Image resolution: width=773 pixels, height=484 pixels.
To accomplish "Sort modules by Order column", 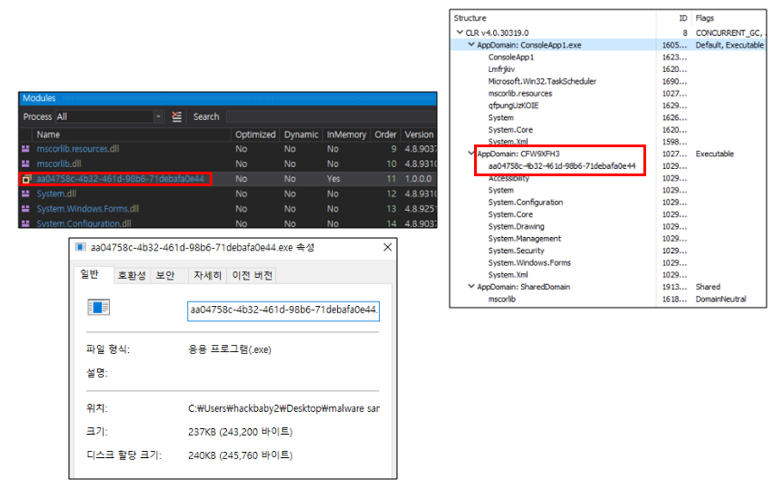I will pos(386,135).
